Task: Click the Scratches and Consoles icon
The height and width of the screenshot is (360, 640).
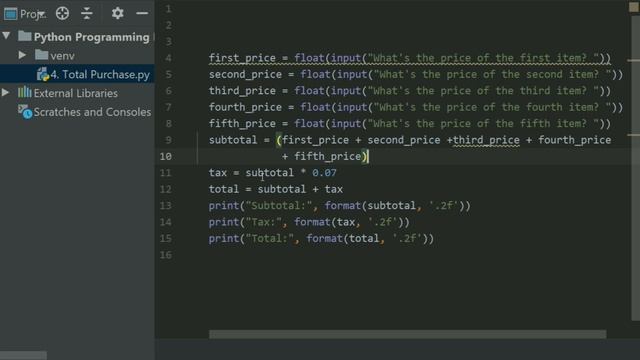Action: click(25, 111)
